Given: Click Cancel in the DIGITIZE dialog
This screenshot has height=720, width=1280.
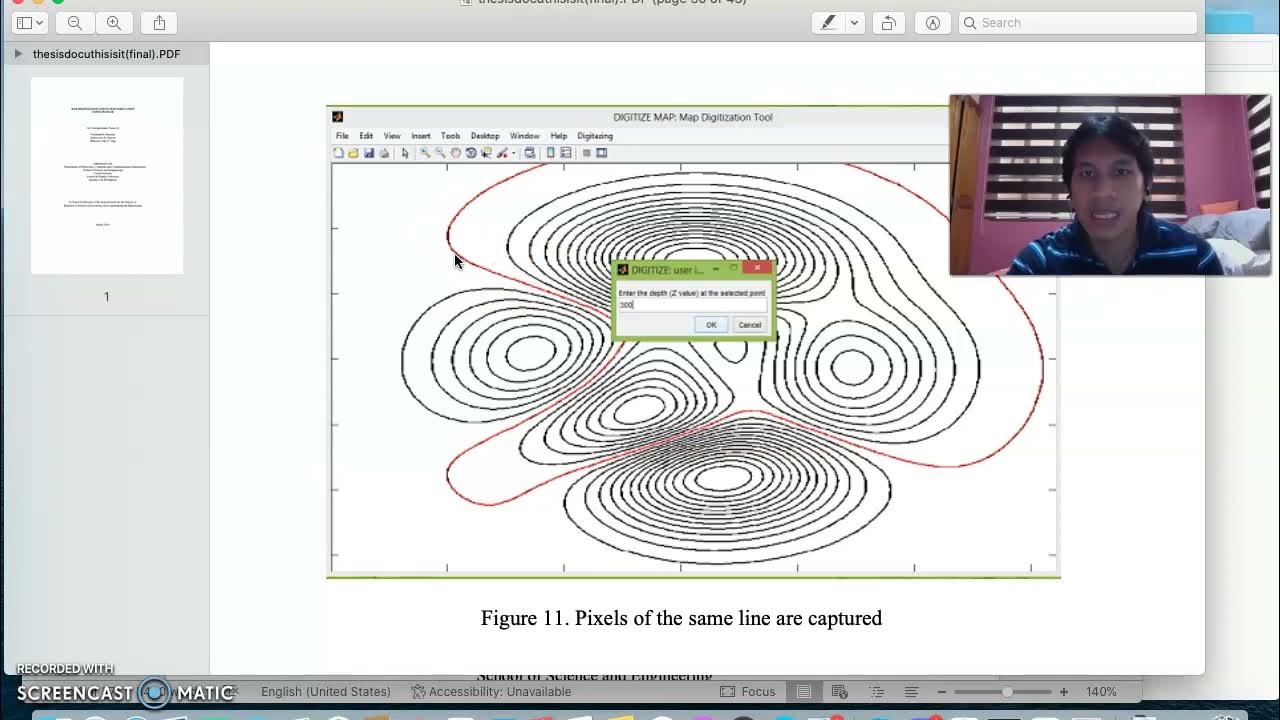Looking at the screenshot, I should tap(750, 325).
